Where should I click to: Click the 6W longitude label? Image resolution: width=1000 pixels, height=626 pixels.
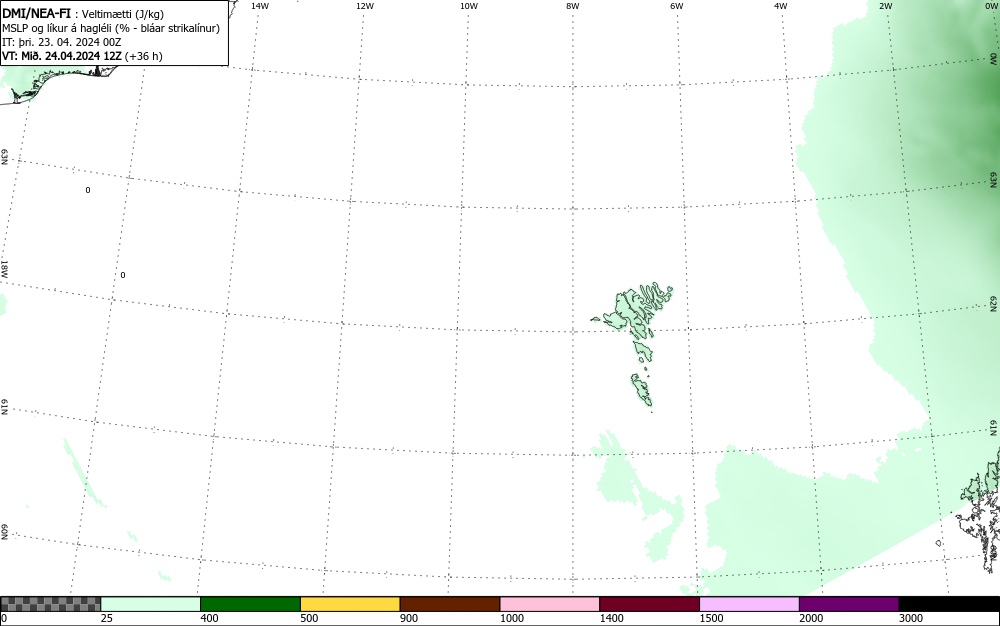[x=677, y=6]
